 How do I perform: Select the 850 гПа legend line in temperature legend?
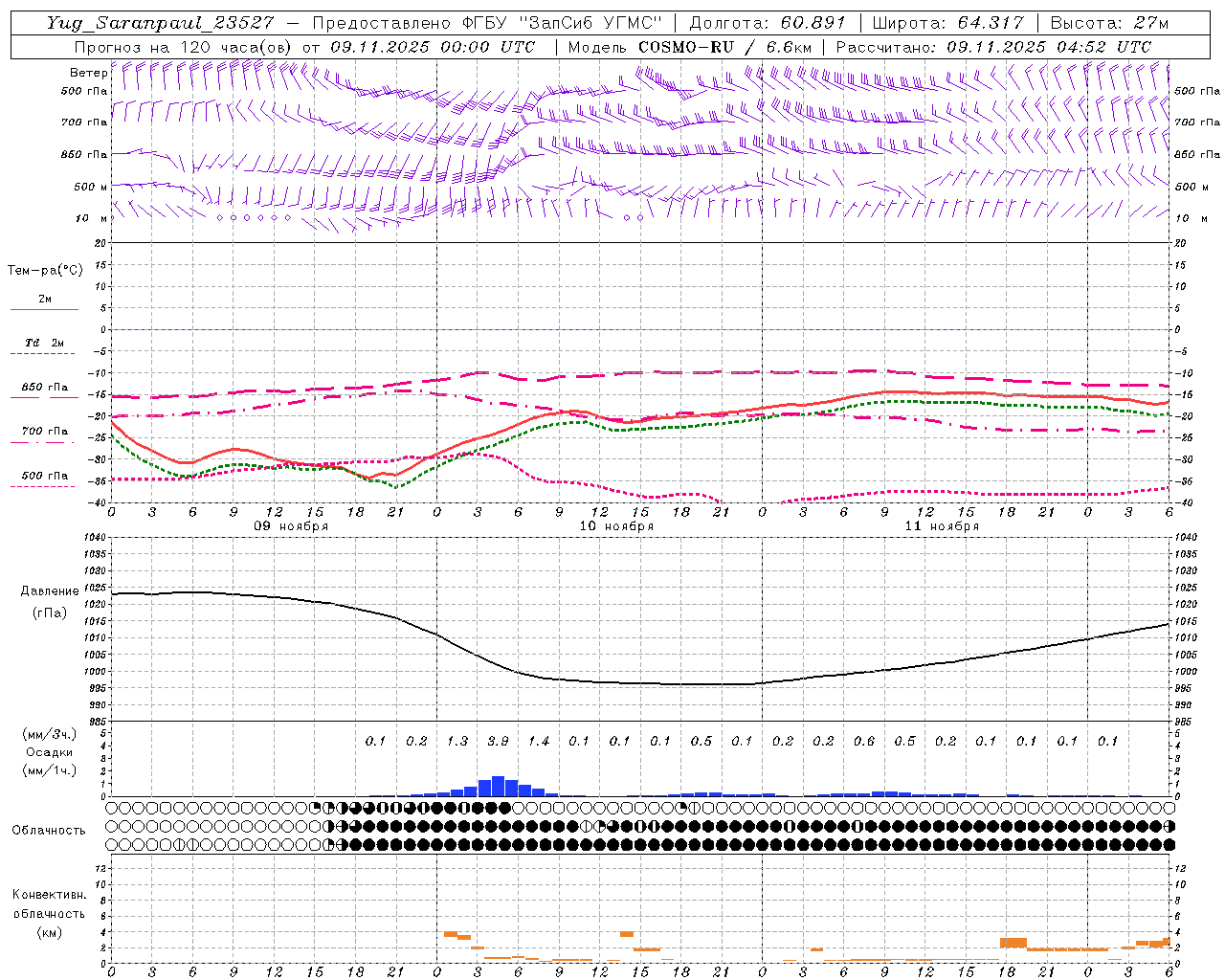44,398
